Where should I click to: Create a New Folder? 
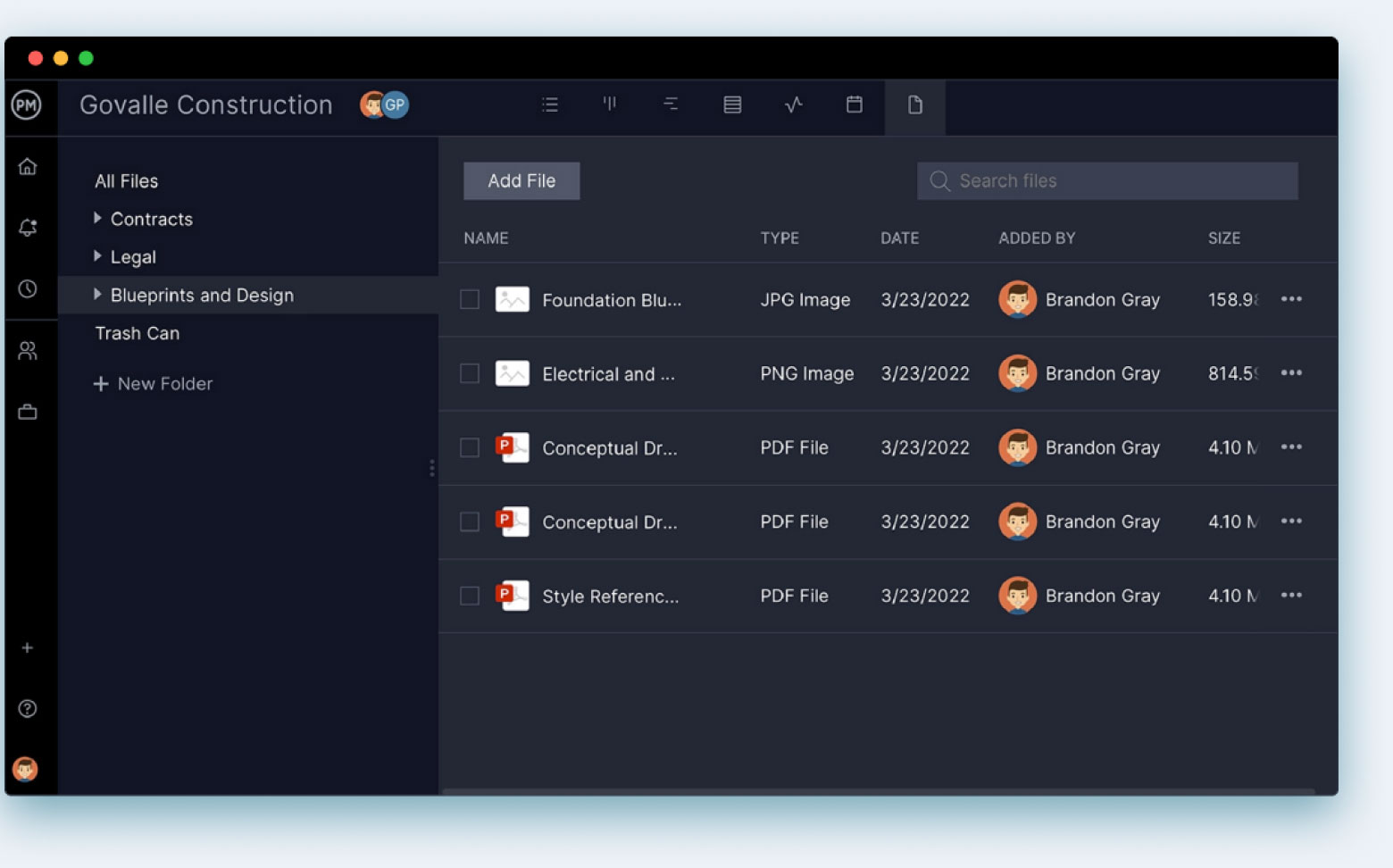click(x=154, y=383)
